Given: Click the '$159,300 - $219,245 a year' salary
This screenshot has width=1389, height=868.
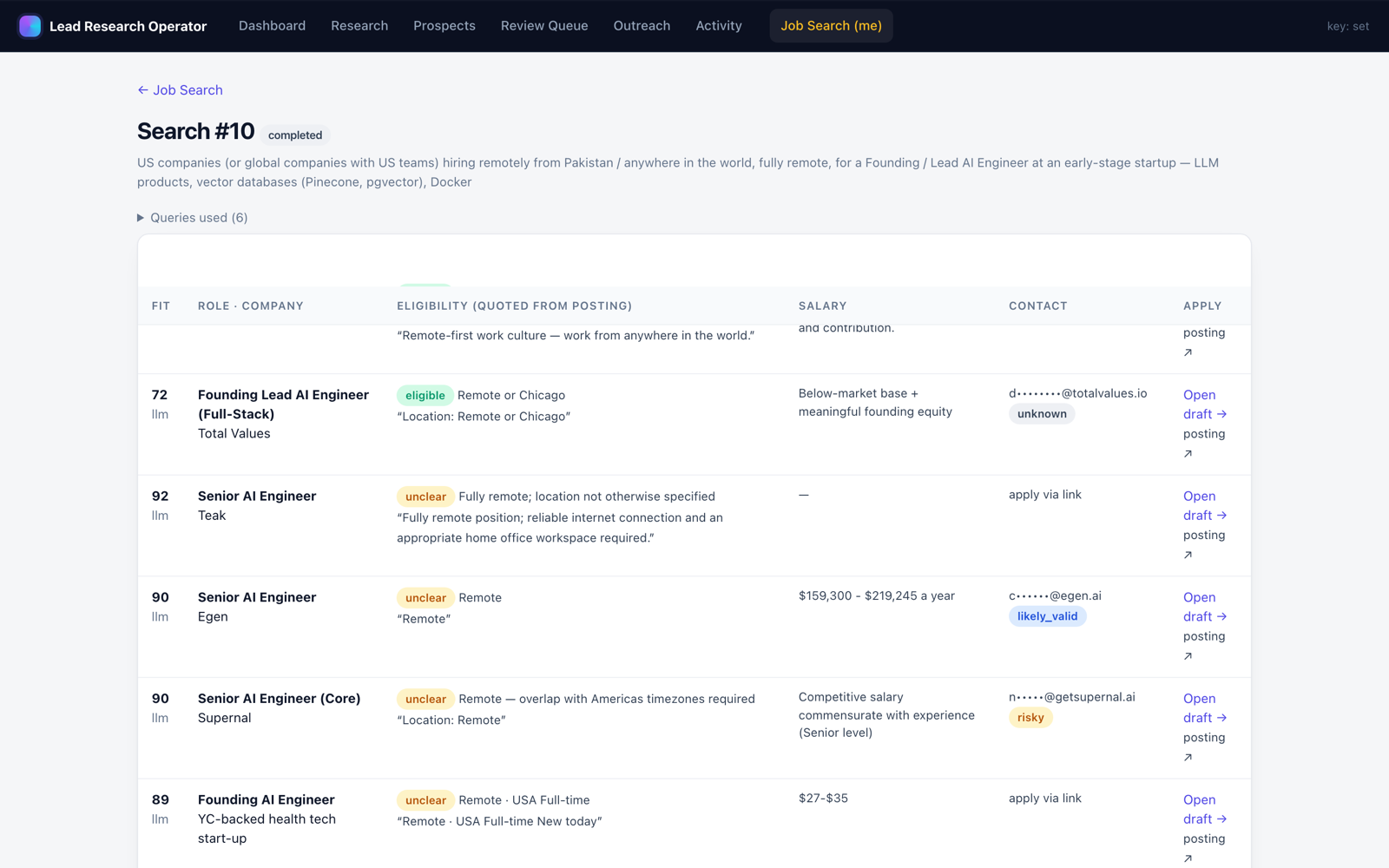Looking at the screenshot, I should pyautogui.click(x=877, y=595).
